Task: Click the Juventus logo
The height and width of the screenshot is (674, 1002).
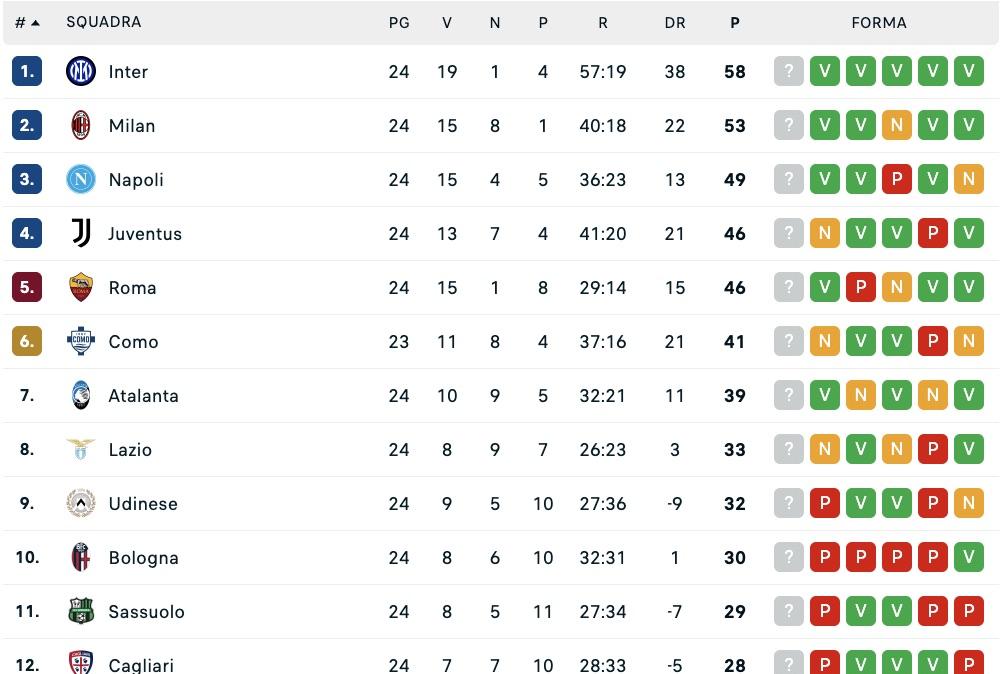Action: [81, 233]
